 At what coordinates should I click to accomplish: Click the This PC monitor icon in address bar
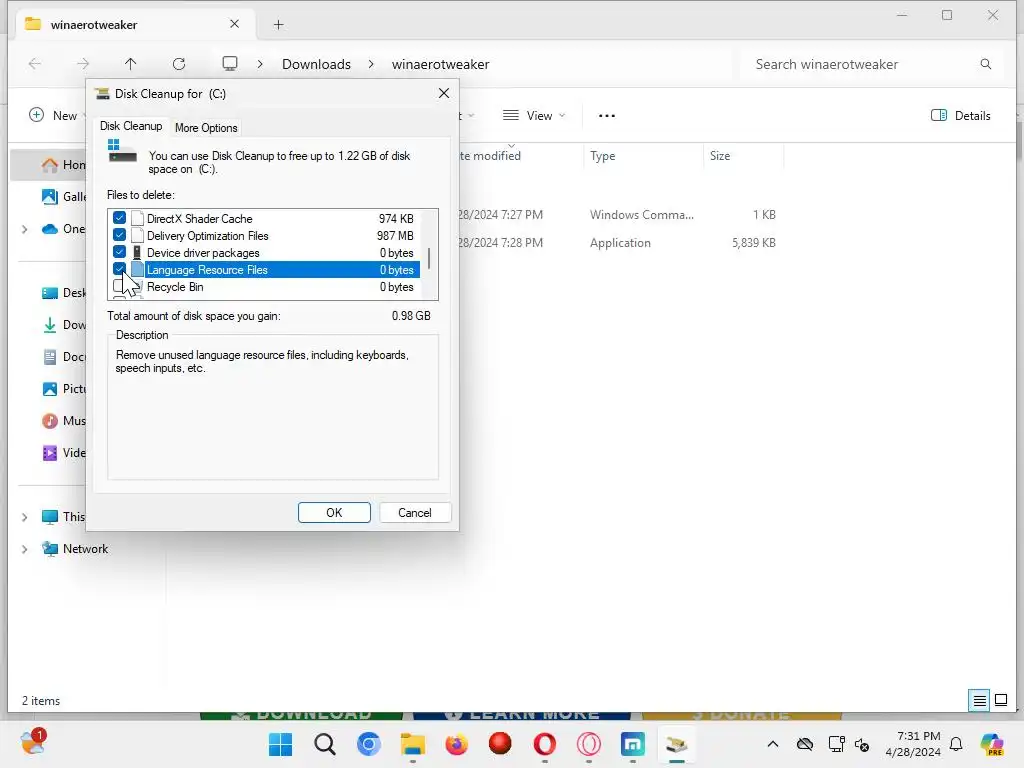click(x=230, y=63)
